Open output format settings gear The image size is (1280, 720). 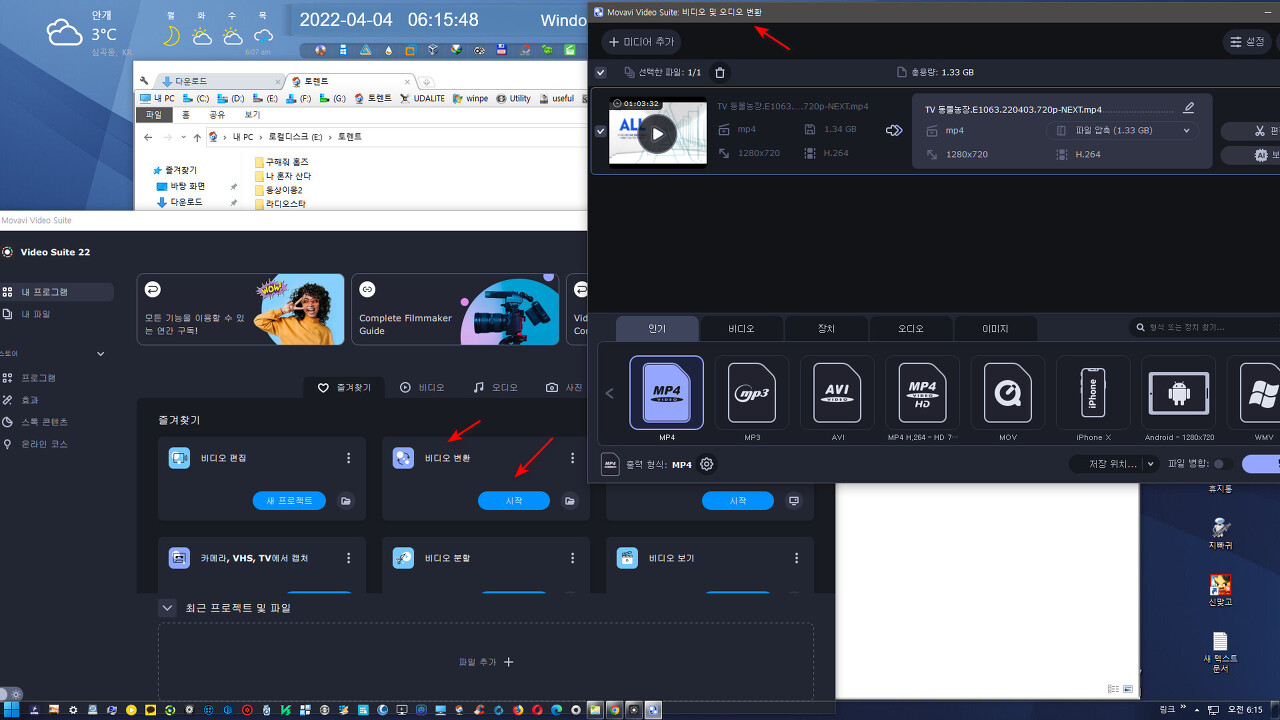(x=707, y=464)
